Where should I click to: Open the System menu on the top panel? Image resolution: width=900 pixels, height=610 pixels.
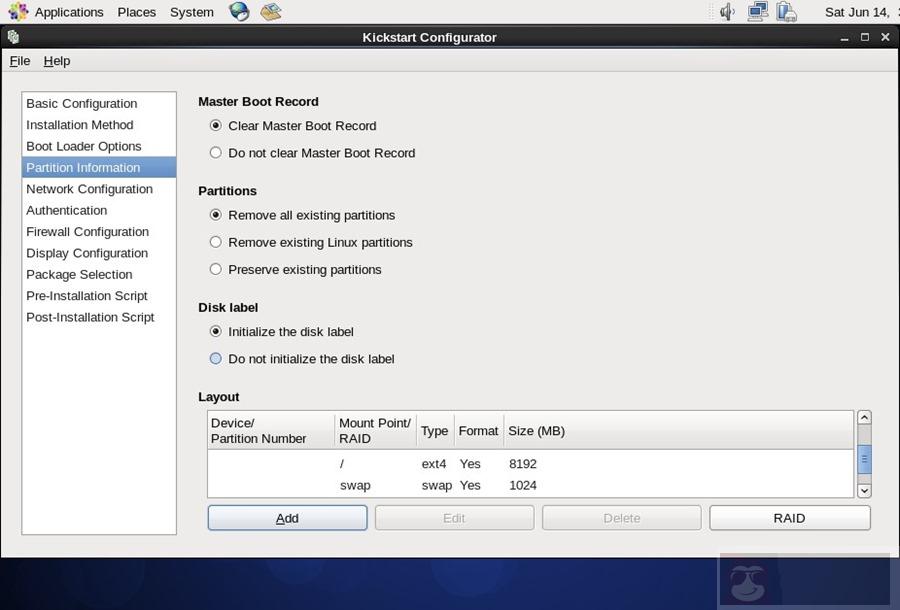click(x=191, y=12)
